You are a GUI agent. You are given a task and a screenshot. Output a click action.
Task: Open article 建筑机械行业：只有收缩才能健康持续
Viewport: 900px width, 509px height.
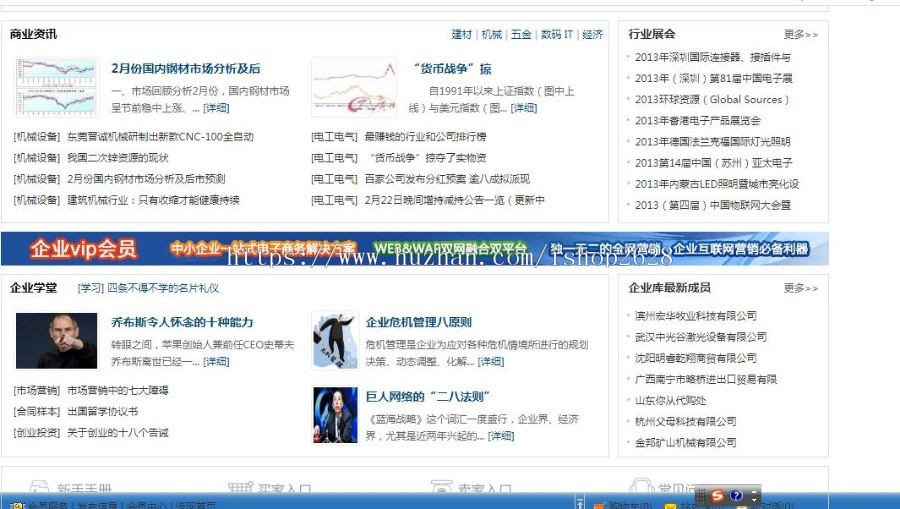coord(153,200)
